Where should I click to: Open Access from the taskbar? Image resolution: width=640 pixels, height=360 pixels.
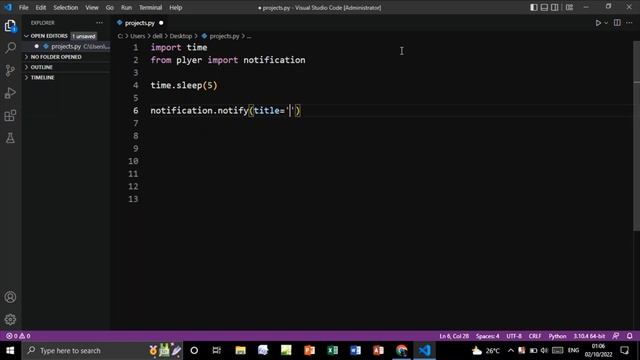pyautogui.click(x=378, y=350)
